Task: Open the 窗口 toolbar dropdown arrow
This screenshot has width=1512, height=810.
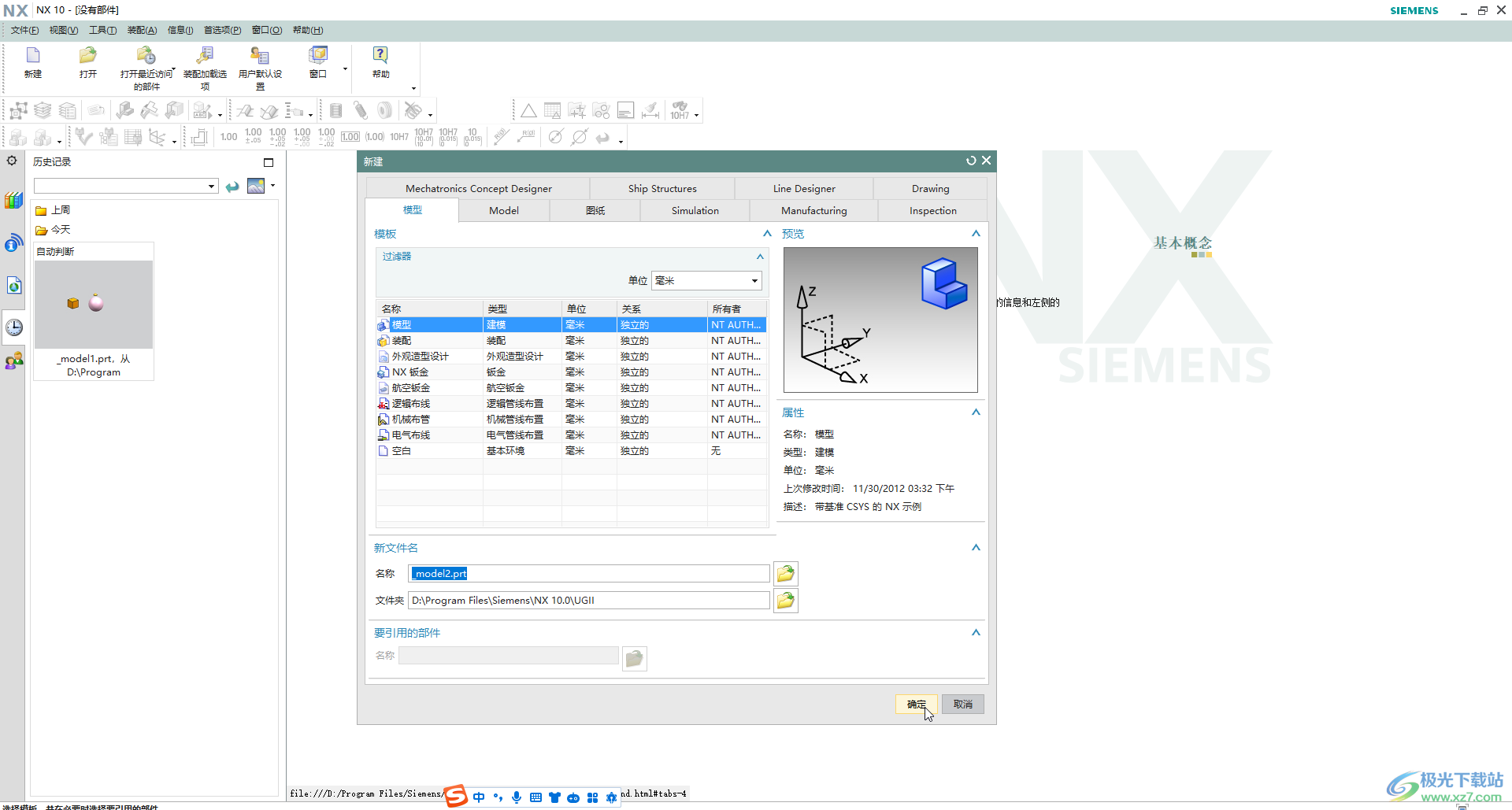Action: 345,69
